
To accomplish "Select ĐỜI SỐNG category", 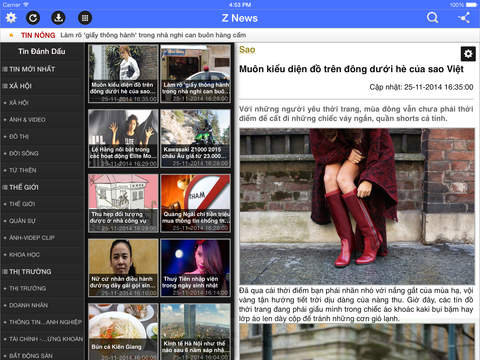I will click(42, 153).
